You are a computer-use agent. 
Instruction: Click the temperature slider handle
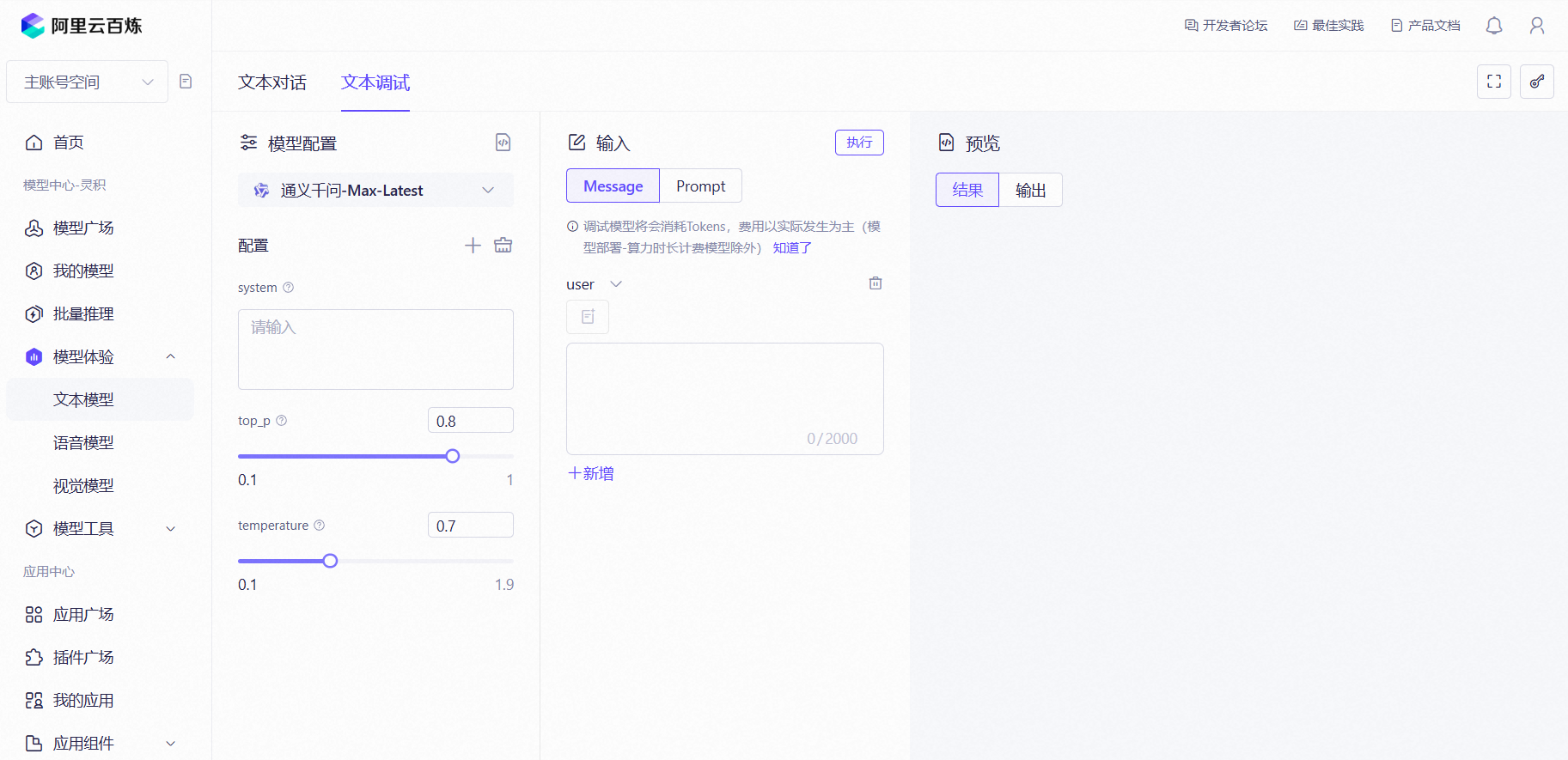(330, 561)
